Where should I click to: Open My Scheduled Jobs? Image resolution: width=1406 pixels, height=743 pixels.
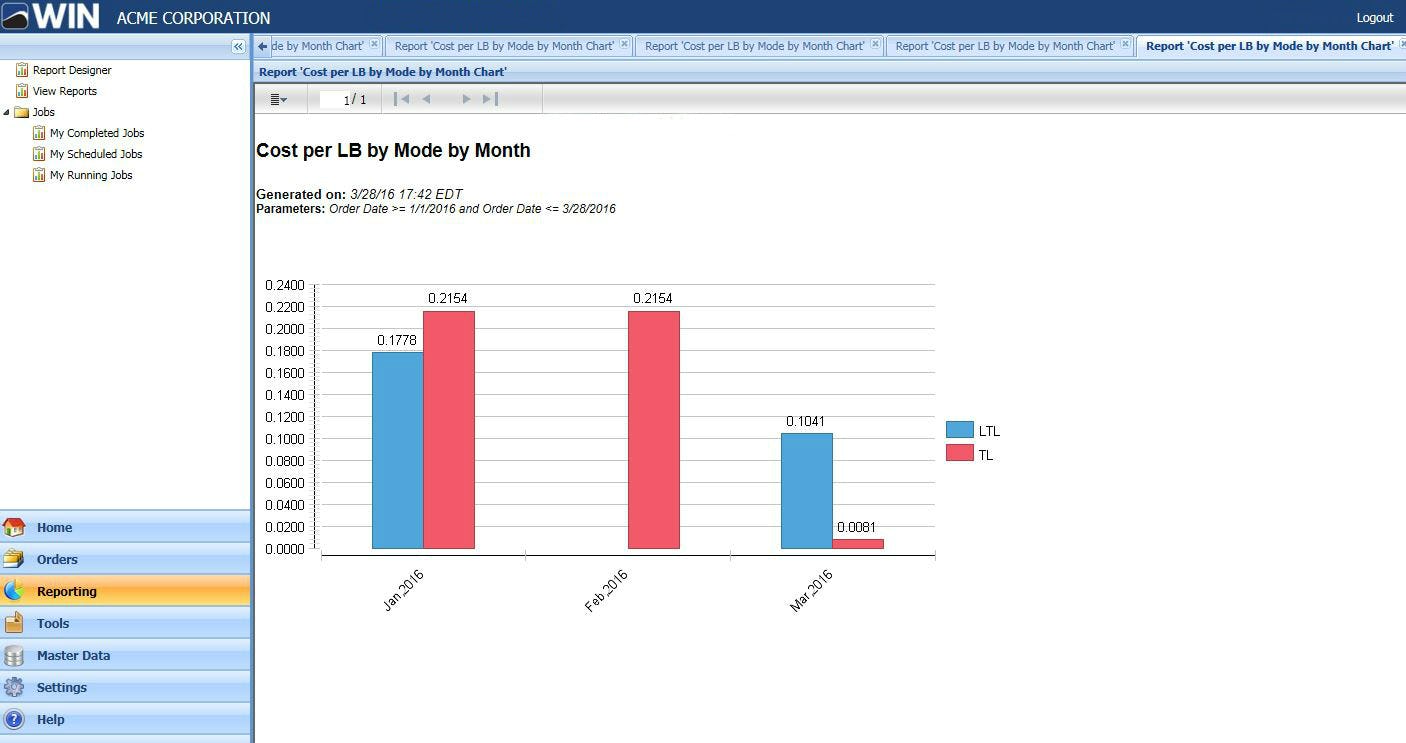point(96,154)
